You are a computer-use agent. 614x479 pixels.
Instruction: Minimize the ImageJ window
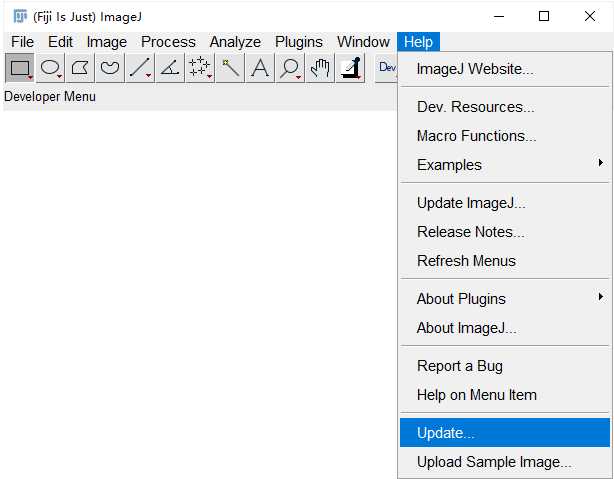pyautogui.click(x=499, y=16)
